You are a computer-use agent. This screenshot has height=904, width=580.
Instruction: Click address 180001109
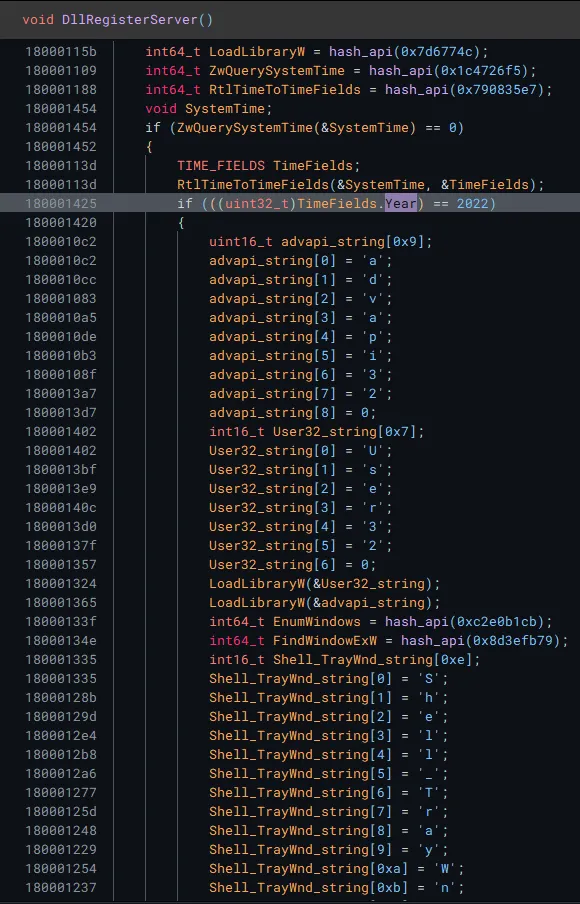point(61,71)
